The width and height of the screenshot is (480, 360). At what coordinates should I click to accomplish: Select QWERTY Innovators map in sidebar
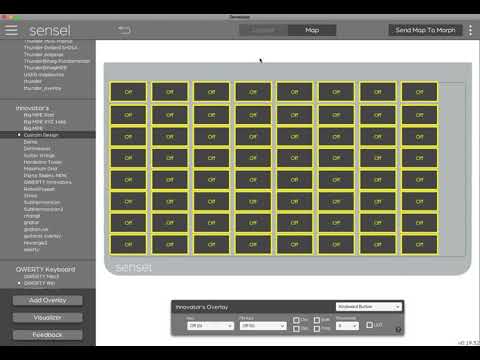tap(47, 182)
